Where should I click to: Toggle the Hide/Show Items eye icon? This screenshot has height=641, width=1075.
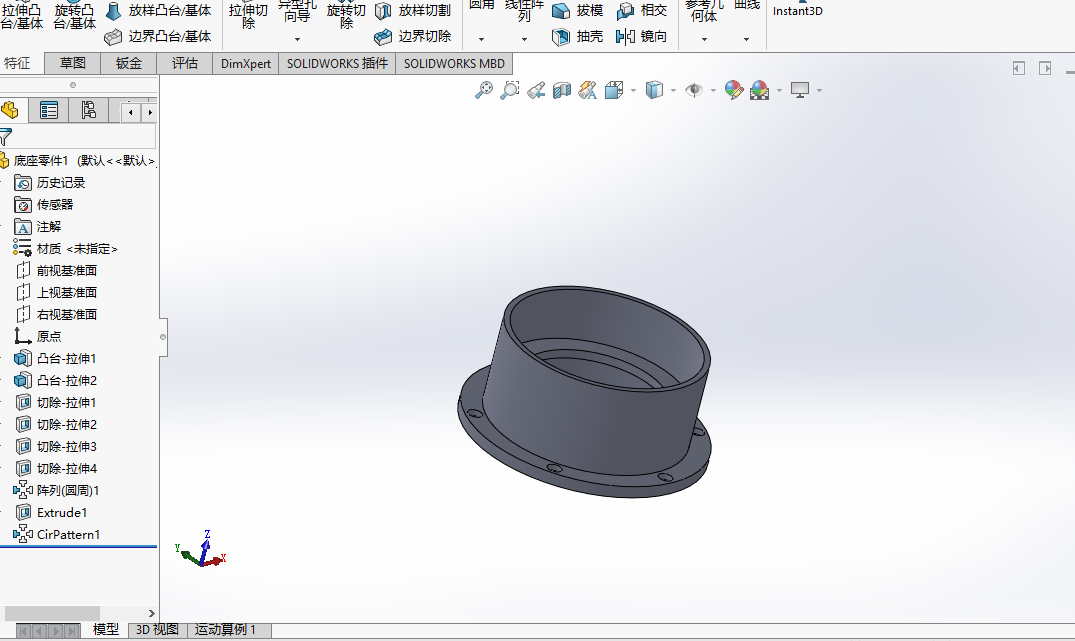click(694, 90)
